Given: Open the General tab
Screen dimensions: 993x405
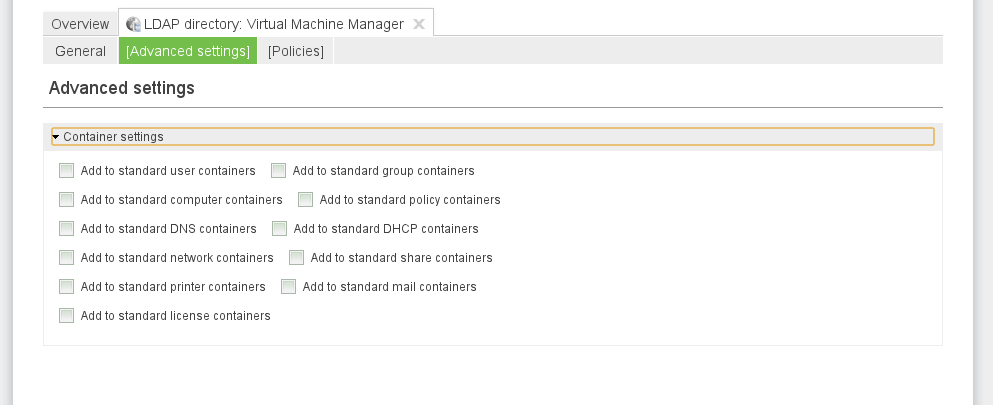Looking at the screenshot, I should click(x=80, y=51).
